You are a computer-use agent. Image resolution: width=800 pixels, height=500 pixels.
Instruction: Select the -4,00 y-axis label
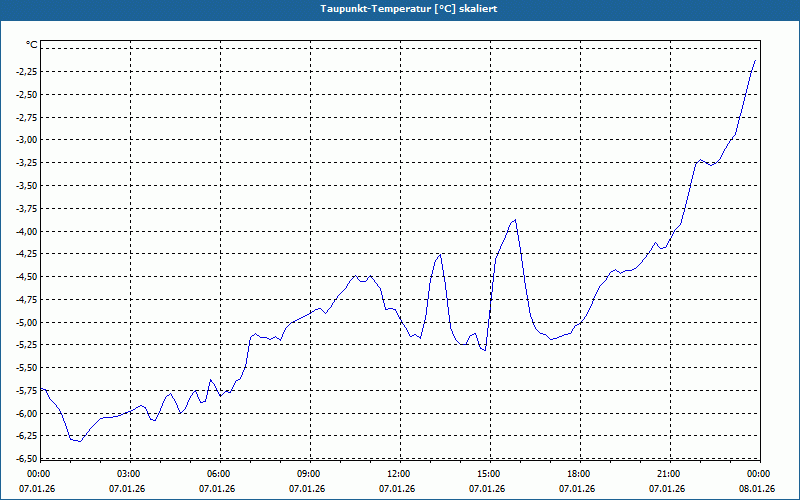click(x=25, y=231)
